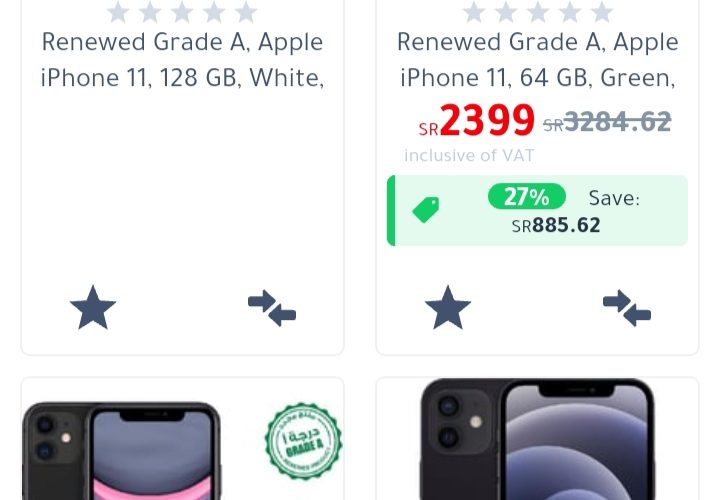This screenshot has width=719, height=500.
Task: Click the red SR2399 price
Action: (x=476, y=121)
